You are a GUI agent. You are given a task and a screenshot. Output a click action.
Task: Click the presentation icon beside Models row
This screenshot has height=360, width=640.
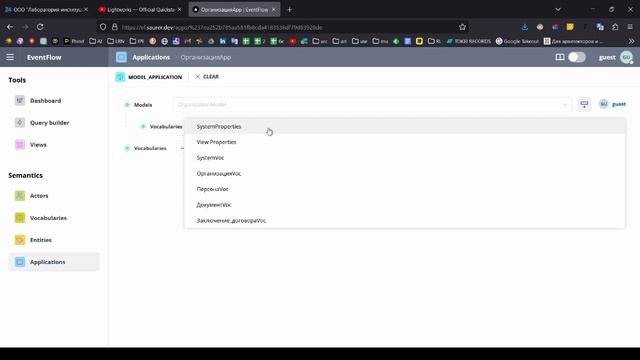584,104
